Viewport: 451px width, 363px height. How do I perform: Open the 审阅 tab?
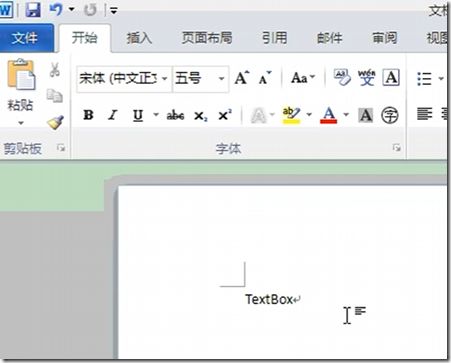(x=384, y=38)
